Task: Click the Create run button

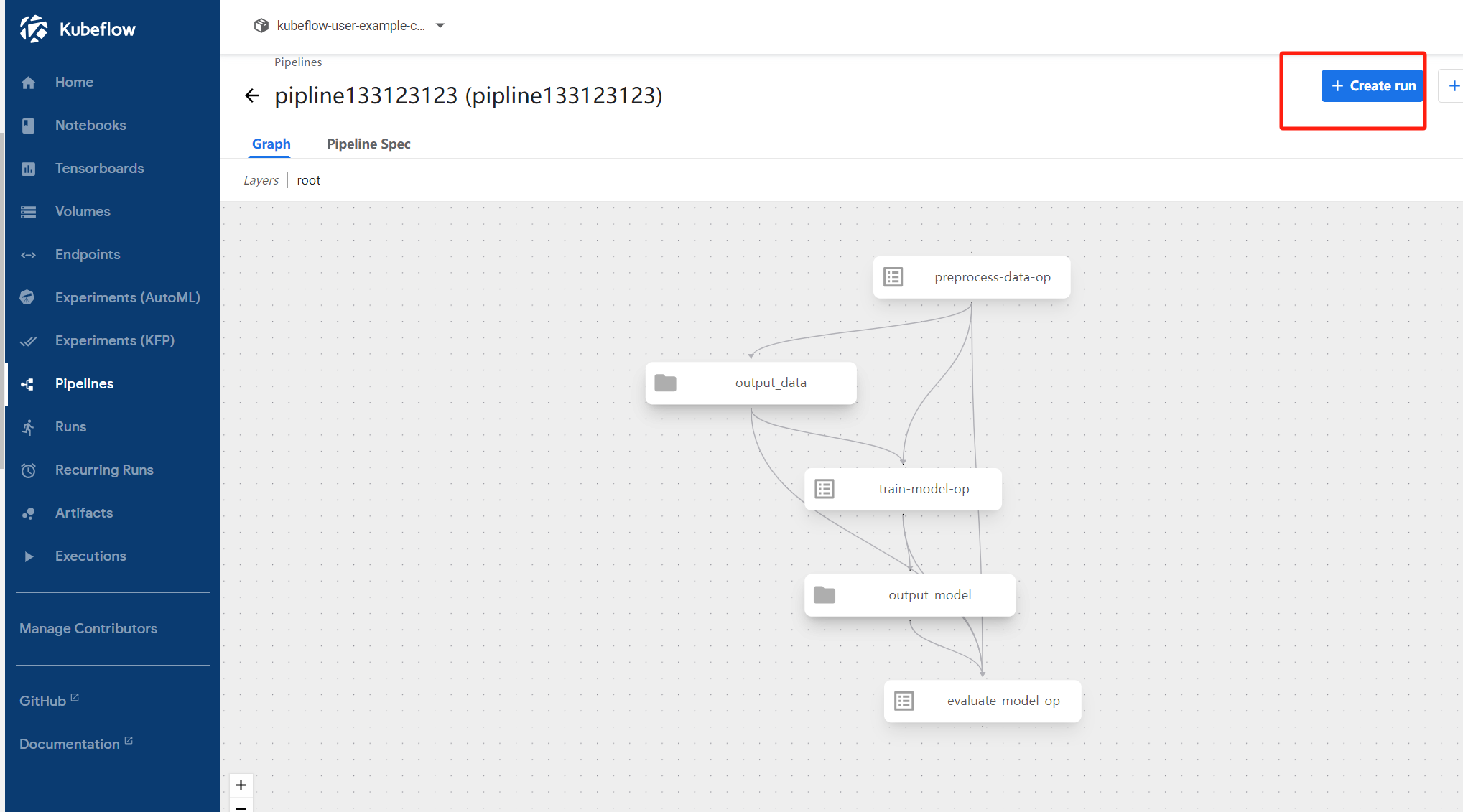Action: (x=1373, y=86)
